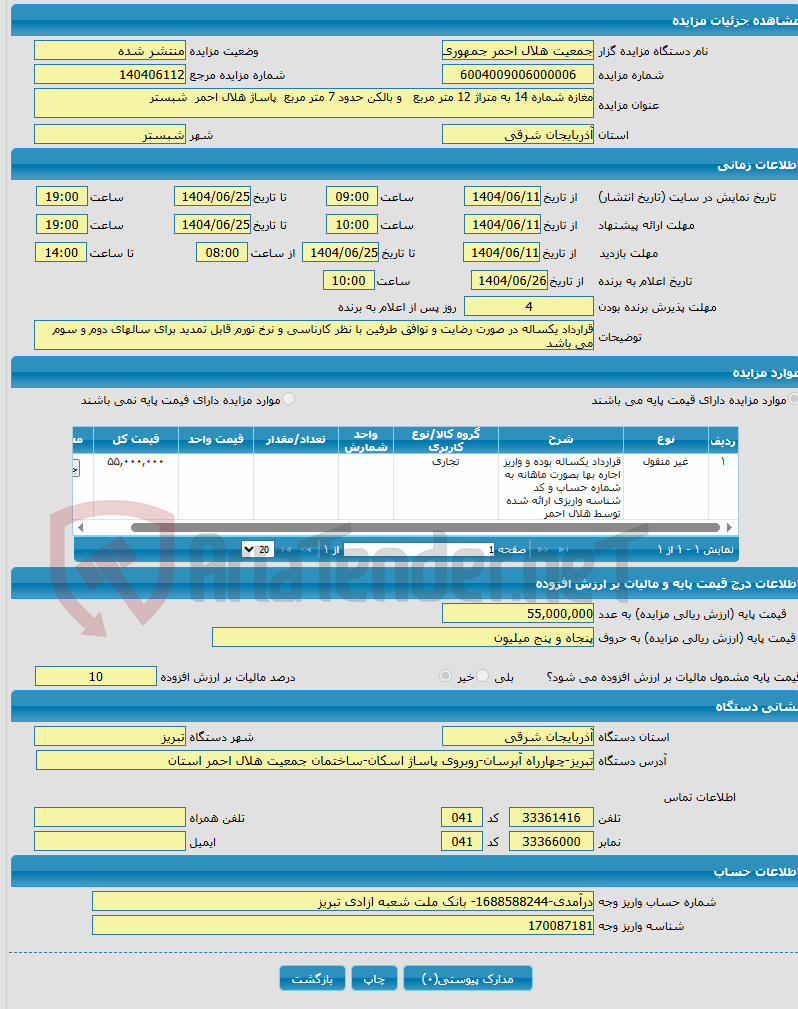The width and height of the screenshot is (798, 1009).
Task: Click deposit identifier field 170087181
Action: [342, 925]
